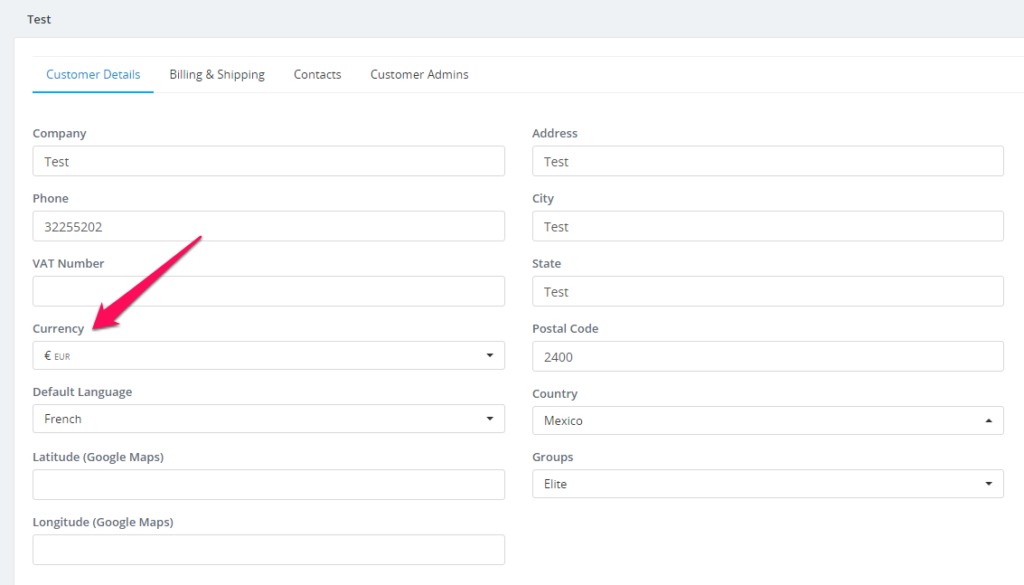The width and height of the screenshot is (1024, 585).
Task: Click the Default Language dropdown caret
Action: click(x=490, y=419)
